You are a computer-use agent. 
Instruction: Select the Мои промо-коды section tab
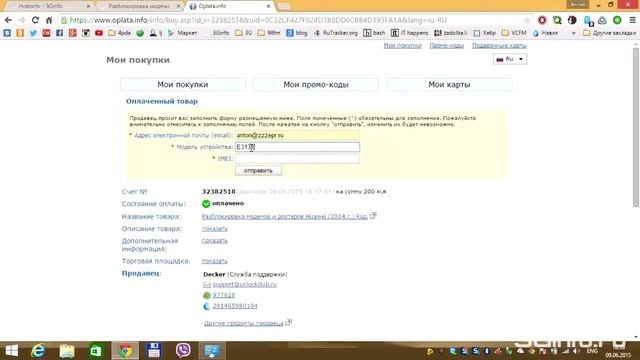tap(316, 84)
